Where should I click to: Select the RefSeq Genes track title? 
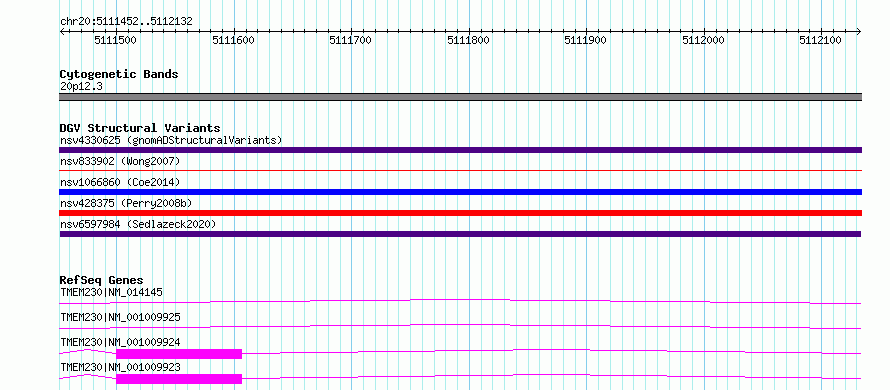tap(101, 280)
